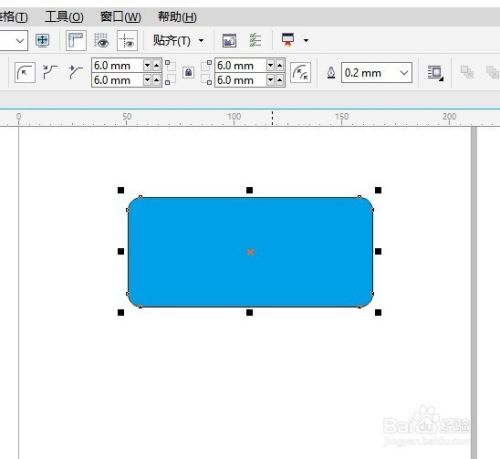Decrease the bottom-left corner radius

click(147, 80)
